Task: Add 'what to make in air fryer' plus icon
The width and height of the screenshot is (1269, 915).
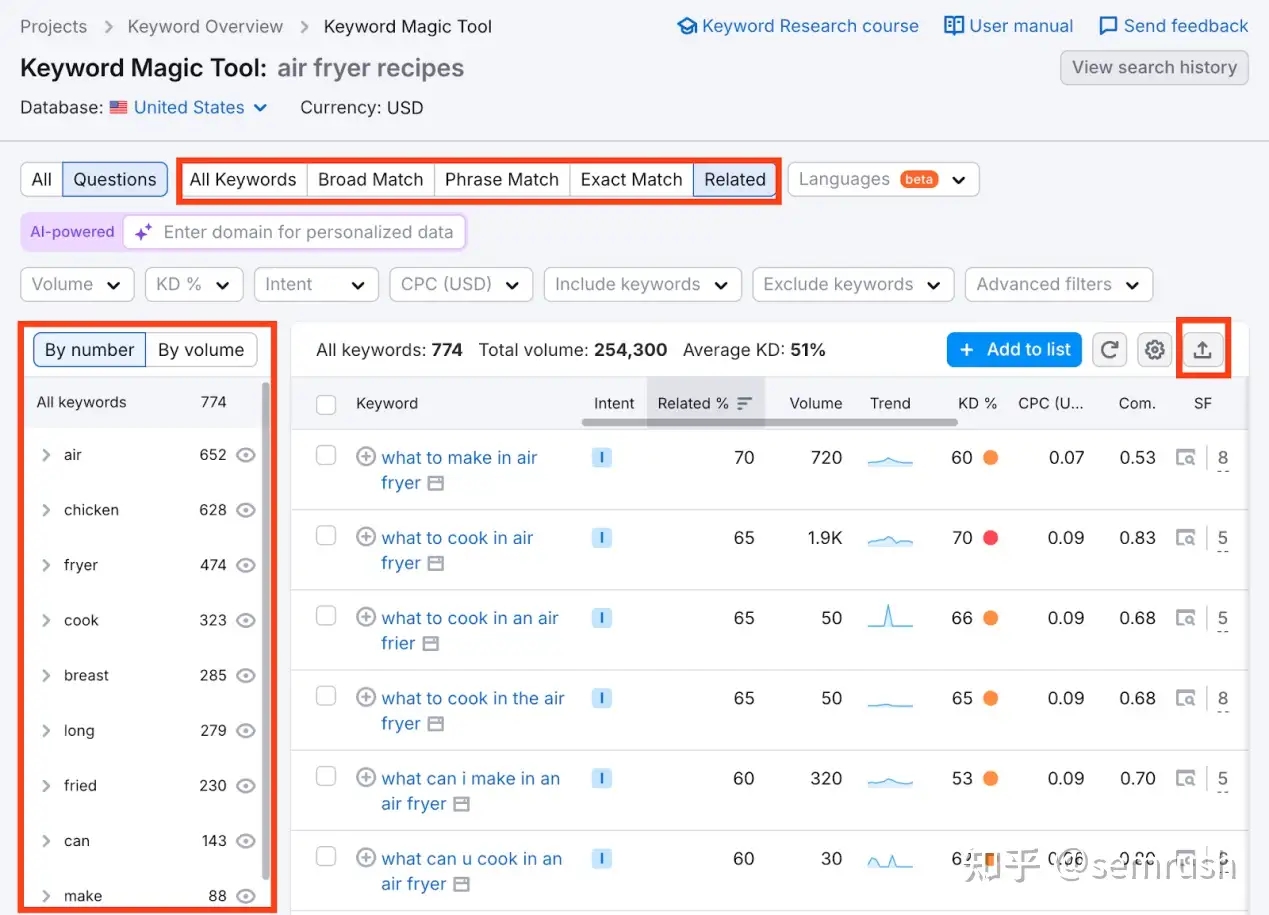Action: tap(366, 457)
